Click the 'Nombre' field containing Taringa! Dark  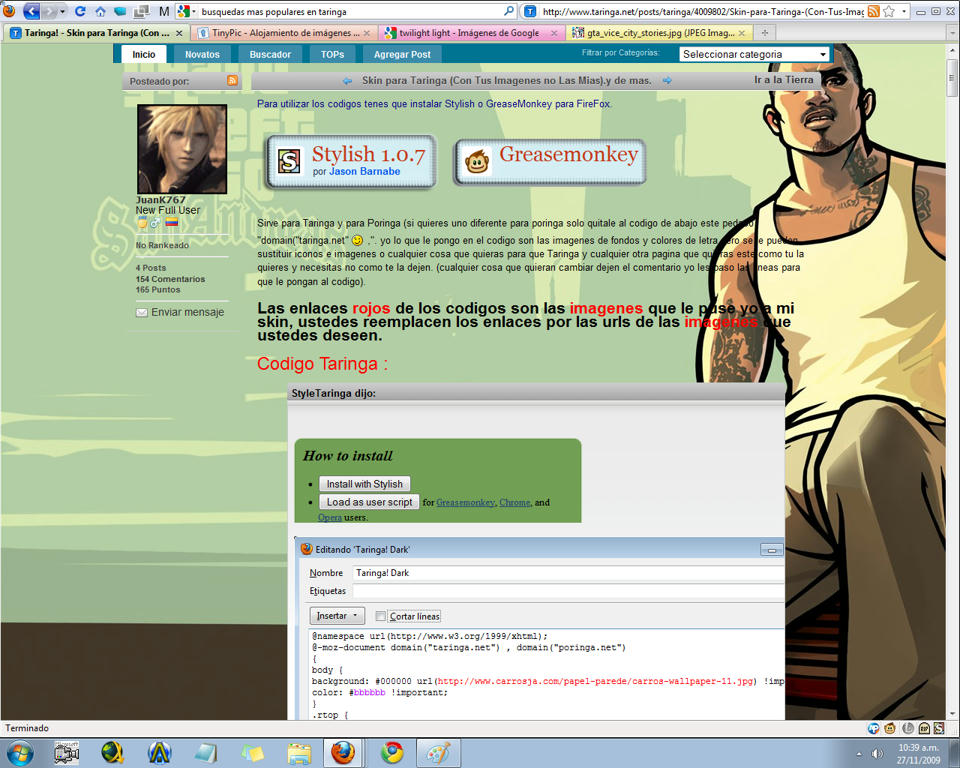[x=568, y=573]
